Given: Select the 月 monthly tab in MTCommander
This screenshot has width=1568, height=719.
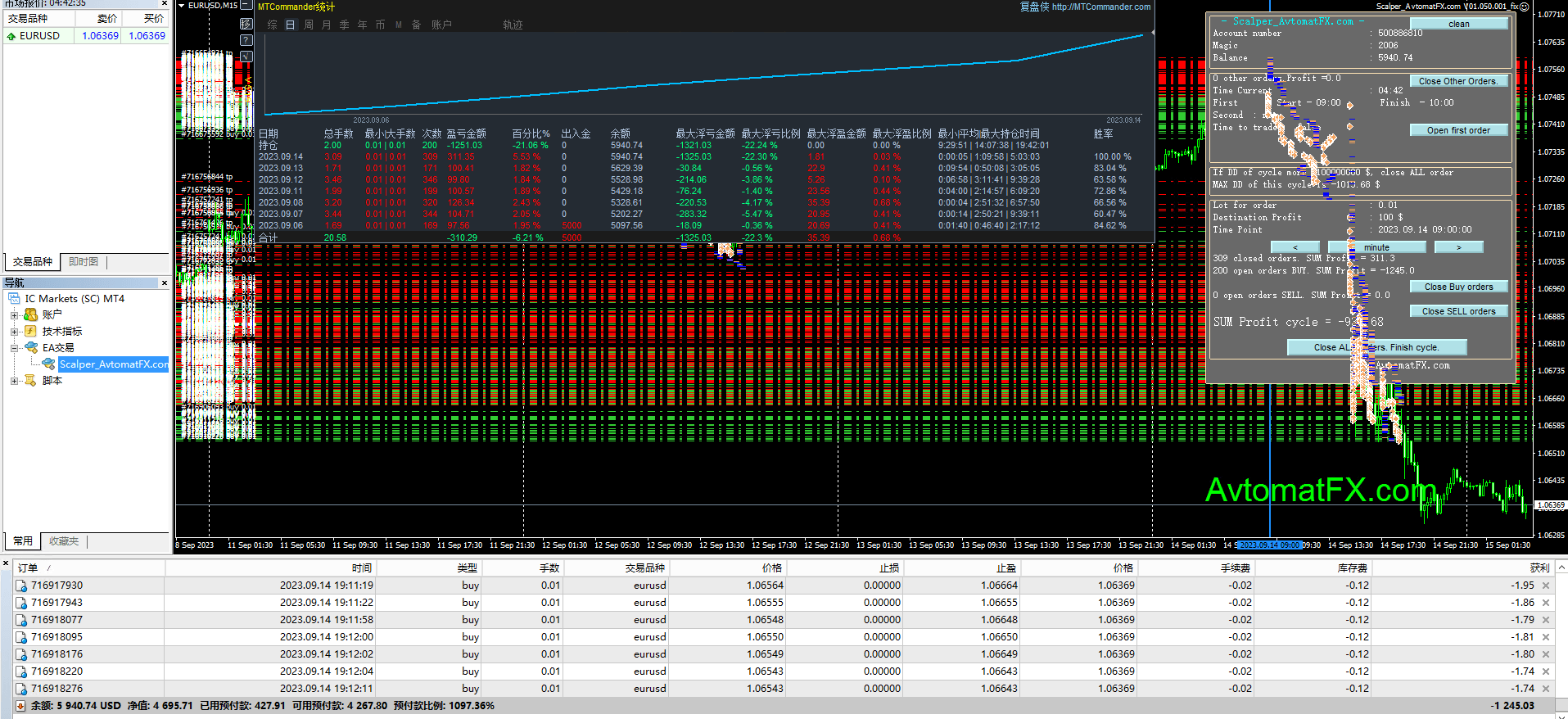Looking at the screenshot, I should coord(327,25).
